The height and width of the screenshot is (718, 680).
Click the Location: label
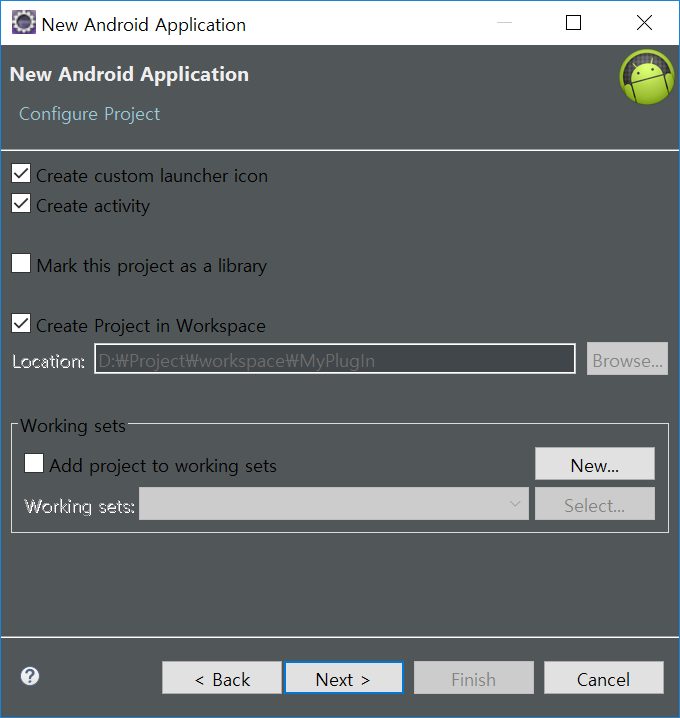(49, 362)
